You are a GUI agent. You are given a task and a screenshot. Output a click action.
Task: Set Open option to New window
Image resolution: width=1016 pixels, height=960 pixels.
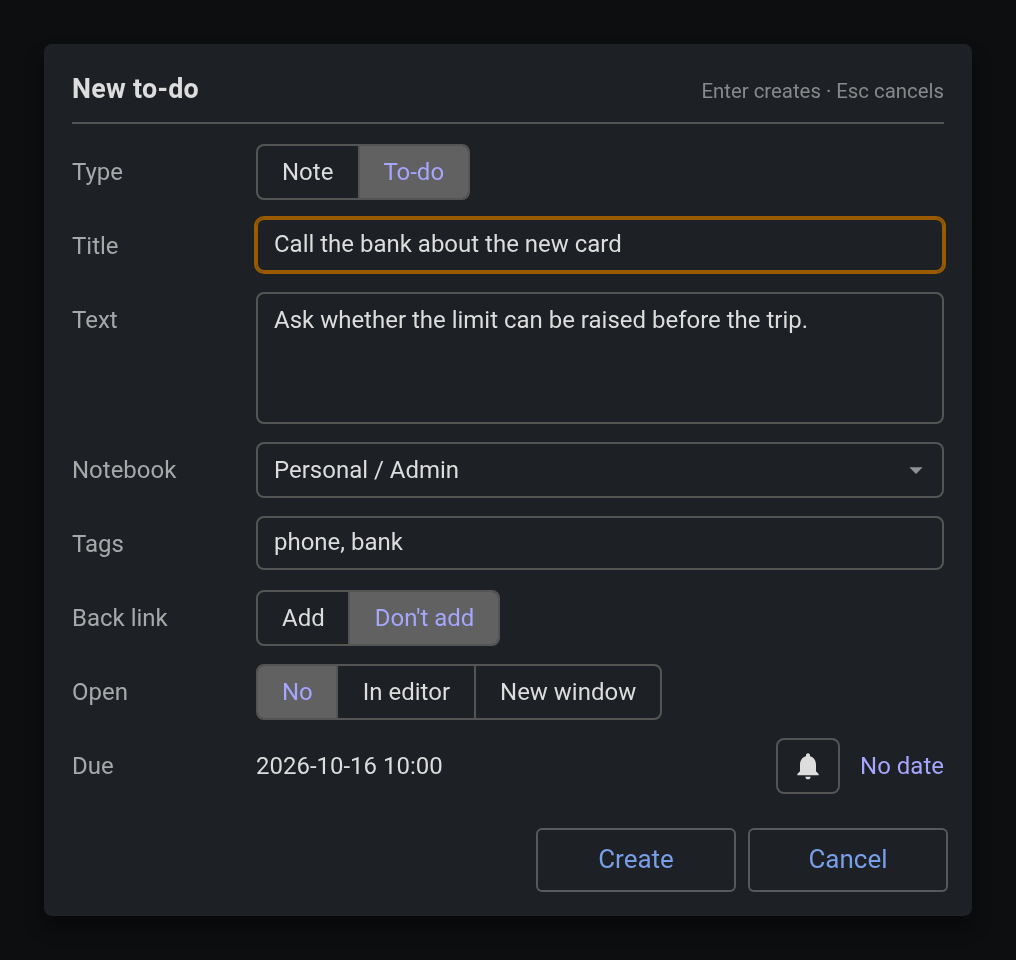coord(568,692)
